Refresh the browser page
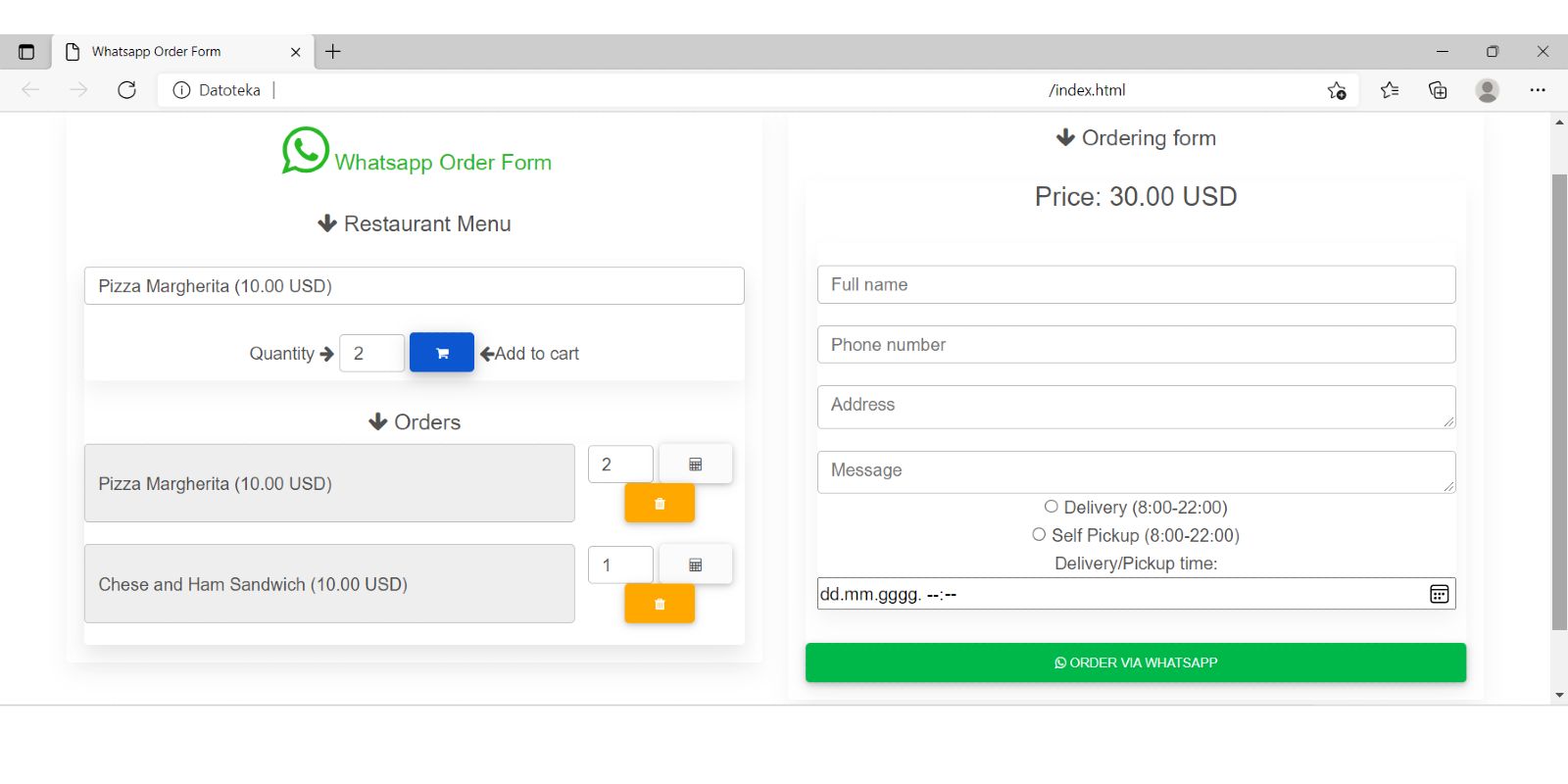This screenshot has height=784, width=1568. (x=126, y=90)
